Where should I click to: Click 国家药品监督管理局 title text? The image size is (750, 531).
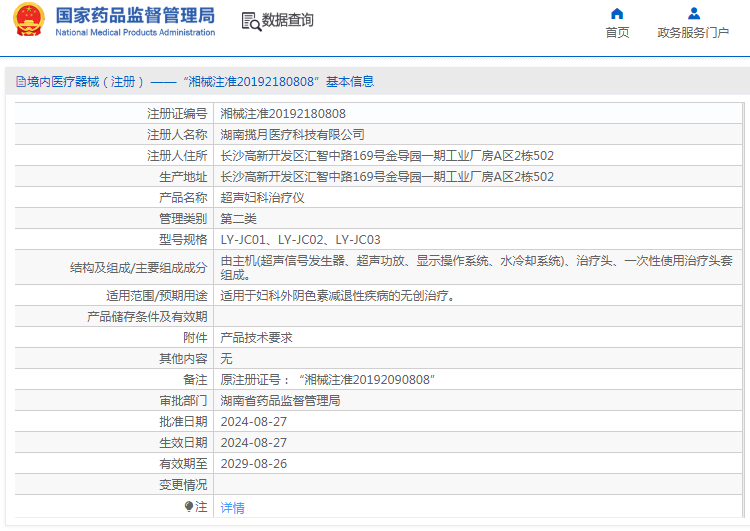tap(135, 15)
